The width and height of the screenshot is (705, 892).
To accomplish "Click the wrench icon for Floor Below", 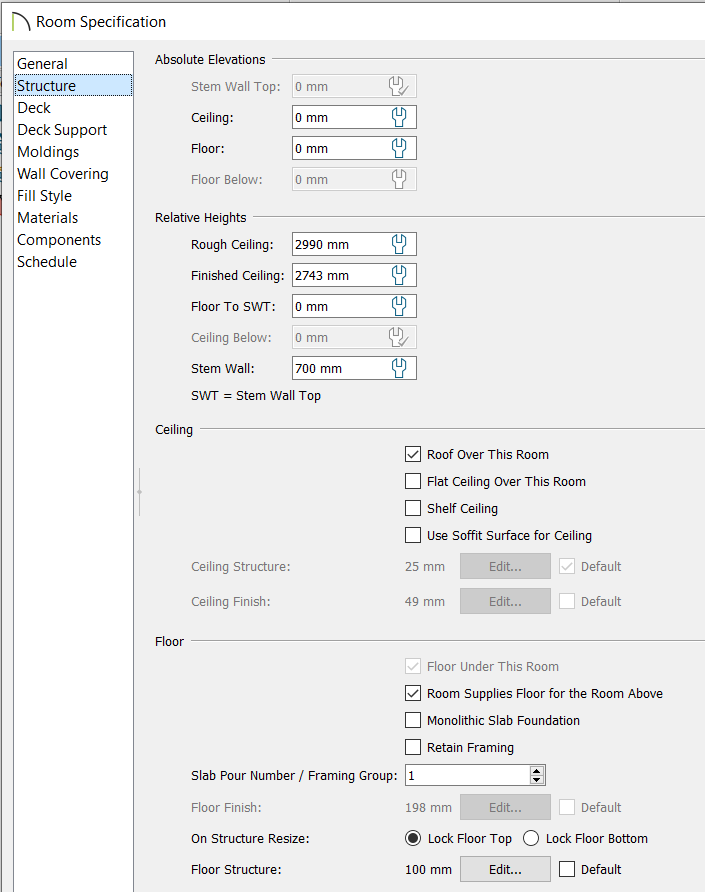I will click(x=399, y=179).
